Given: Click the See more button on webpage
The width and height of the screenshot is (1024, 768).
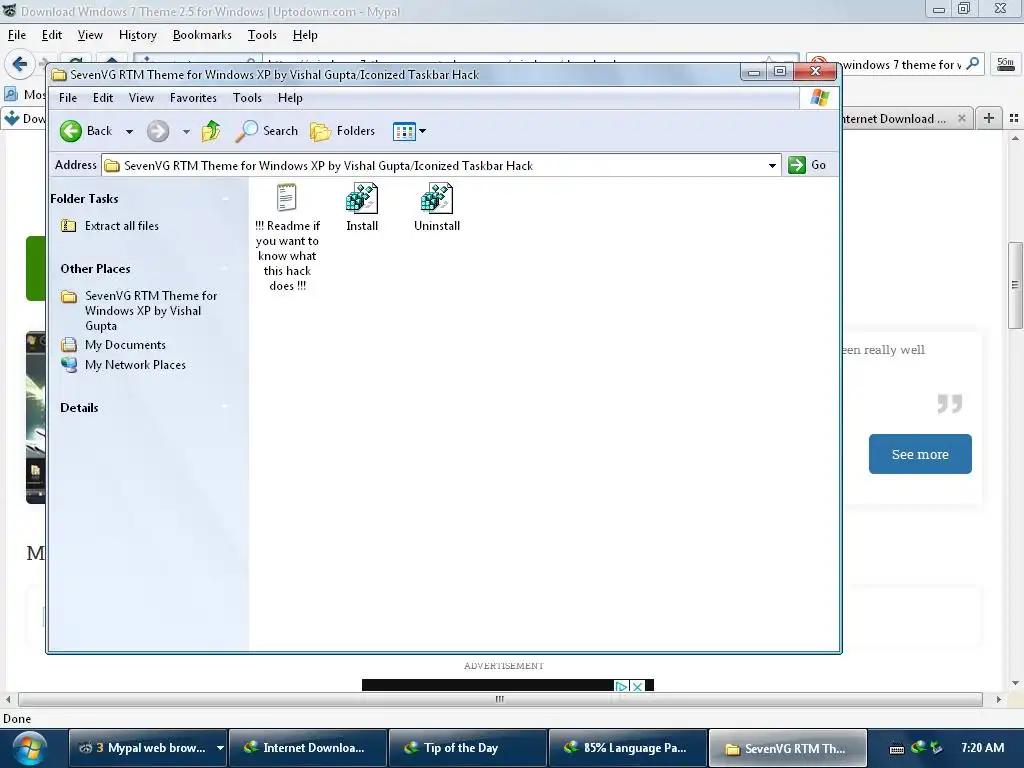Looking at the screenshot, I should coord(920,454).
